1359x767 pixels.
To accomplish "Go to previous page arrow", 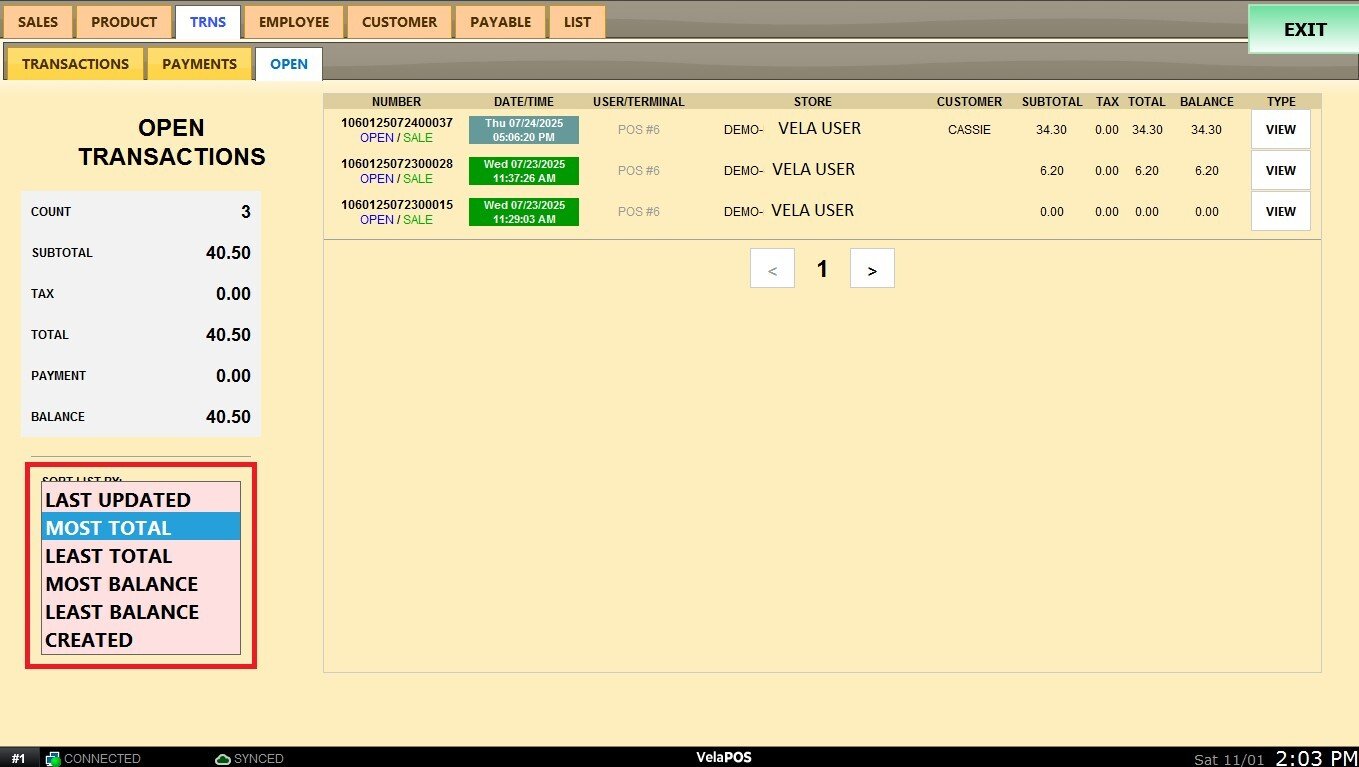I will click(x=772, y=269).
